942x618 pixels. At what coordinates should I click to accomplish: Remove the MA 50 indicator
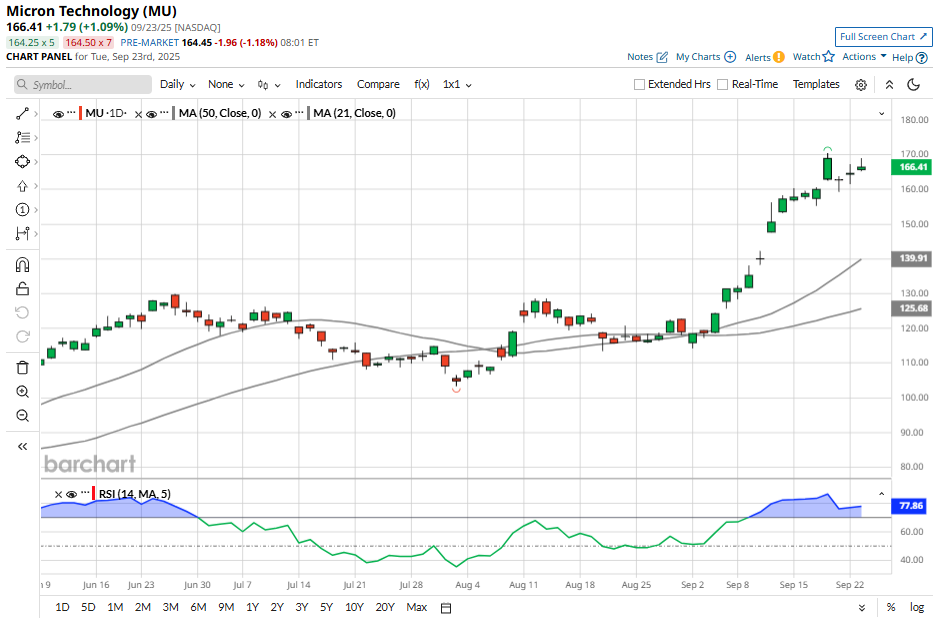click(x=138, y=114)
